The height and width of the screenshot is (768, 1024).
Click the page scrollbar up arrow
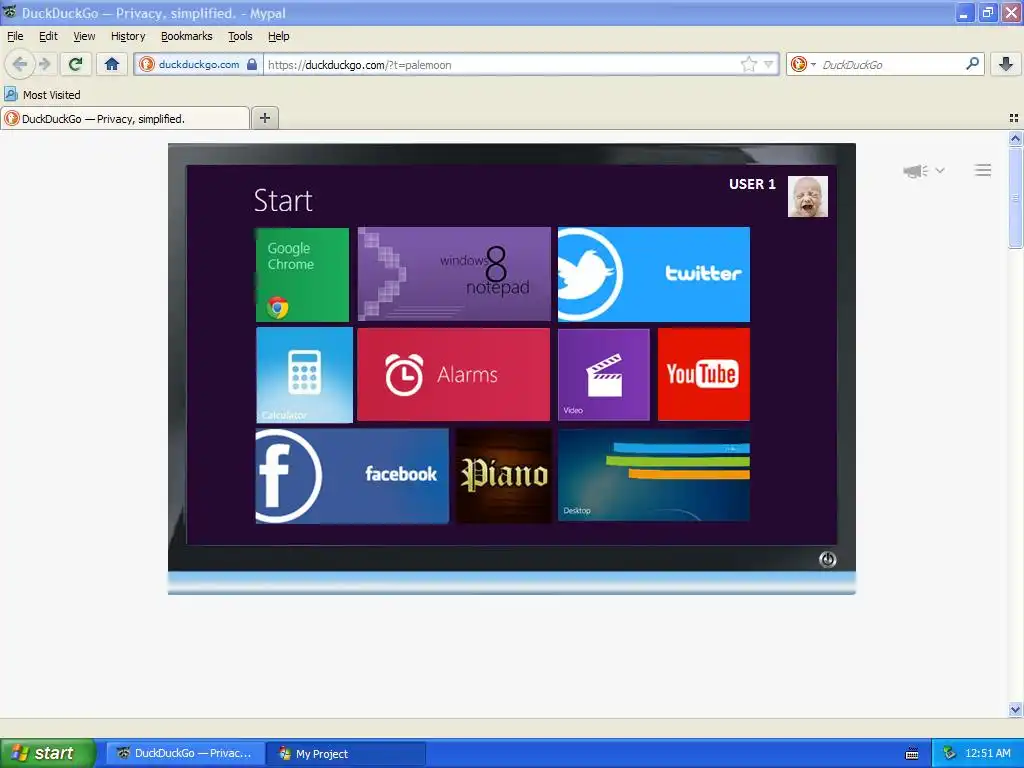click(x=1015, y=138)
